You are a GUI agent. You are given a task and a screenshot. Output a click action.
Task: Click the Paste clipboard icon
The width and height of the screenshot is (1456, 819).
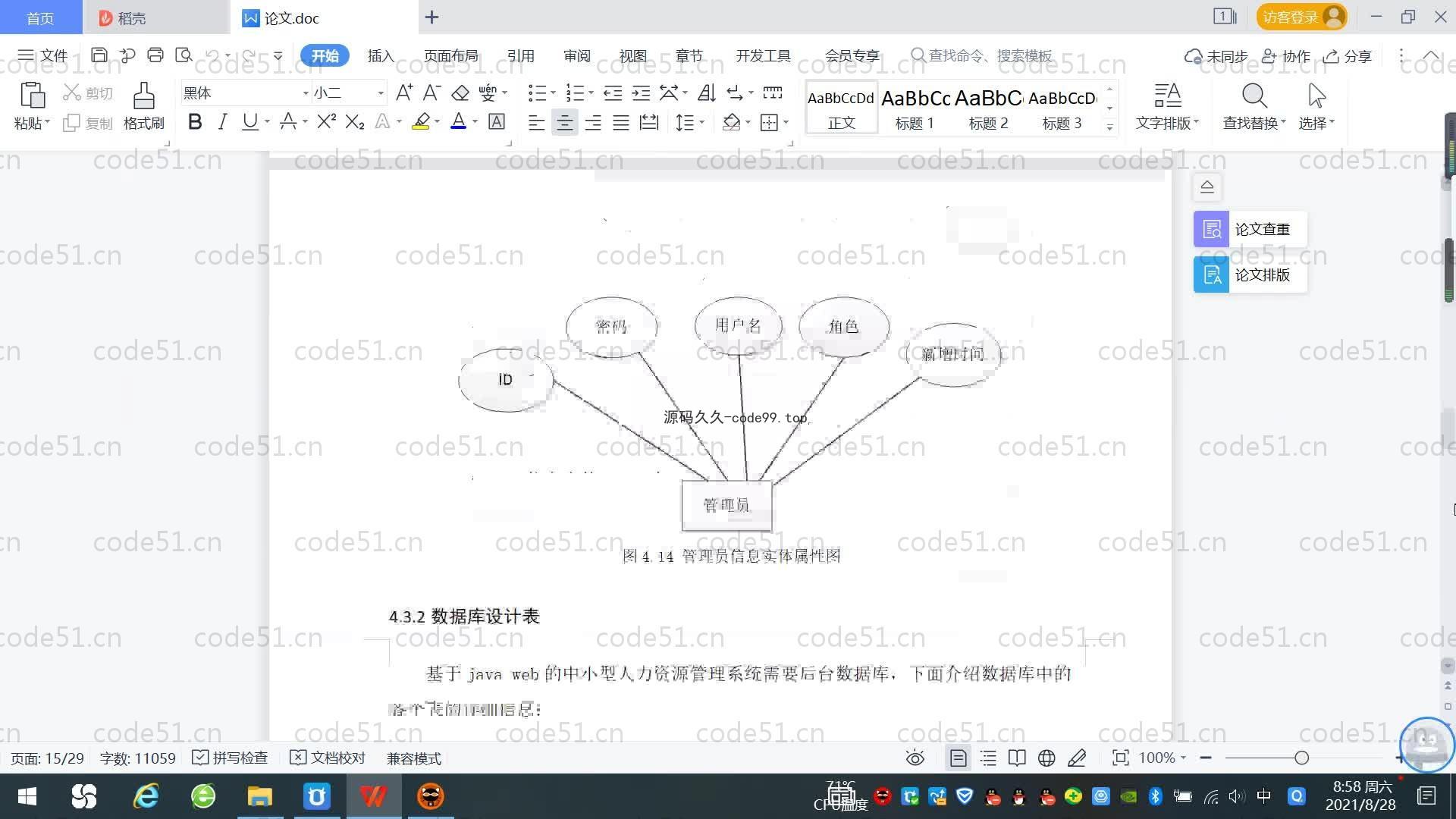tap(32, 96)
